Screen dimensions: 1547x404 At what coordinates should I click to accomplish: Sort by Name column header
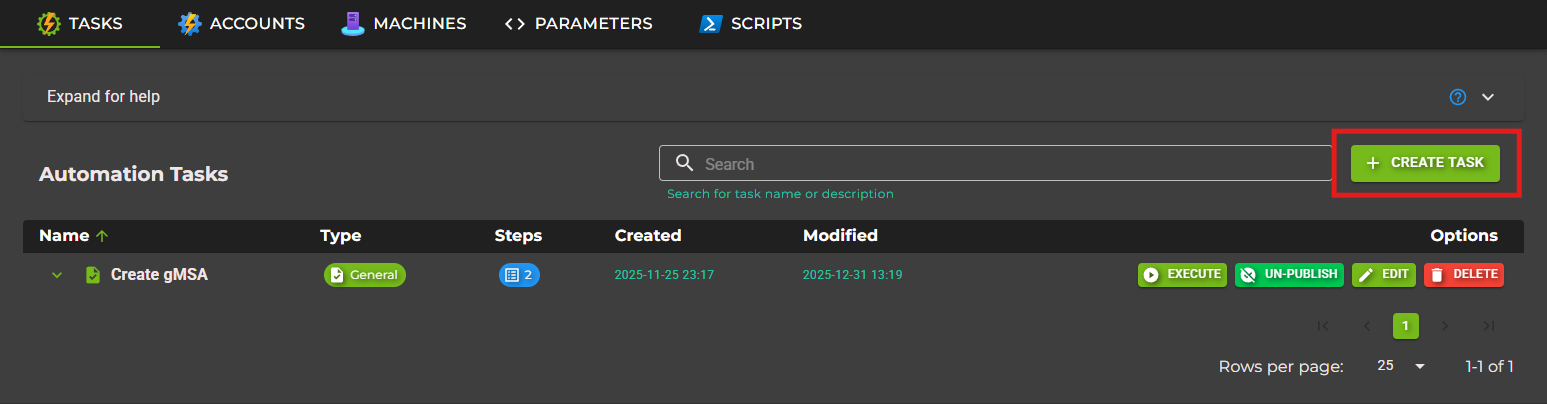(x=64, y=236)
